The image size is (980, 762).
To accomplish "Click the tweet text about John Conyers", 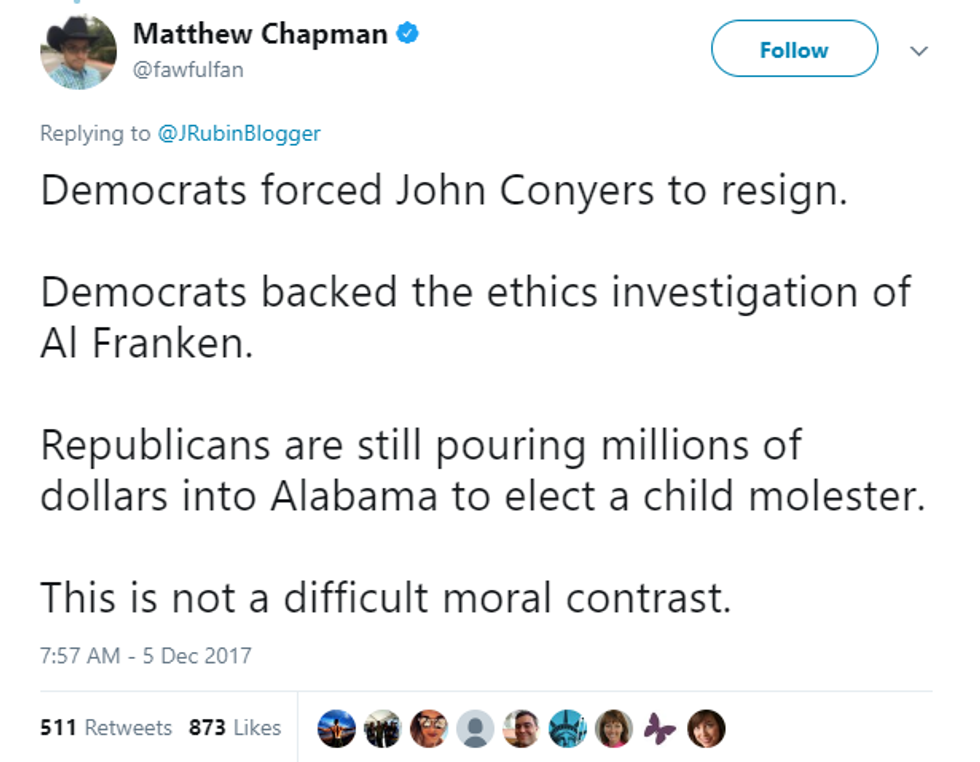I will coord(443,190).
